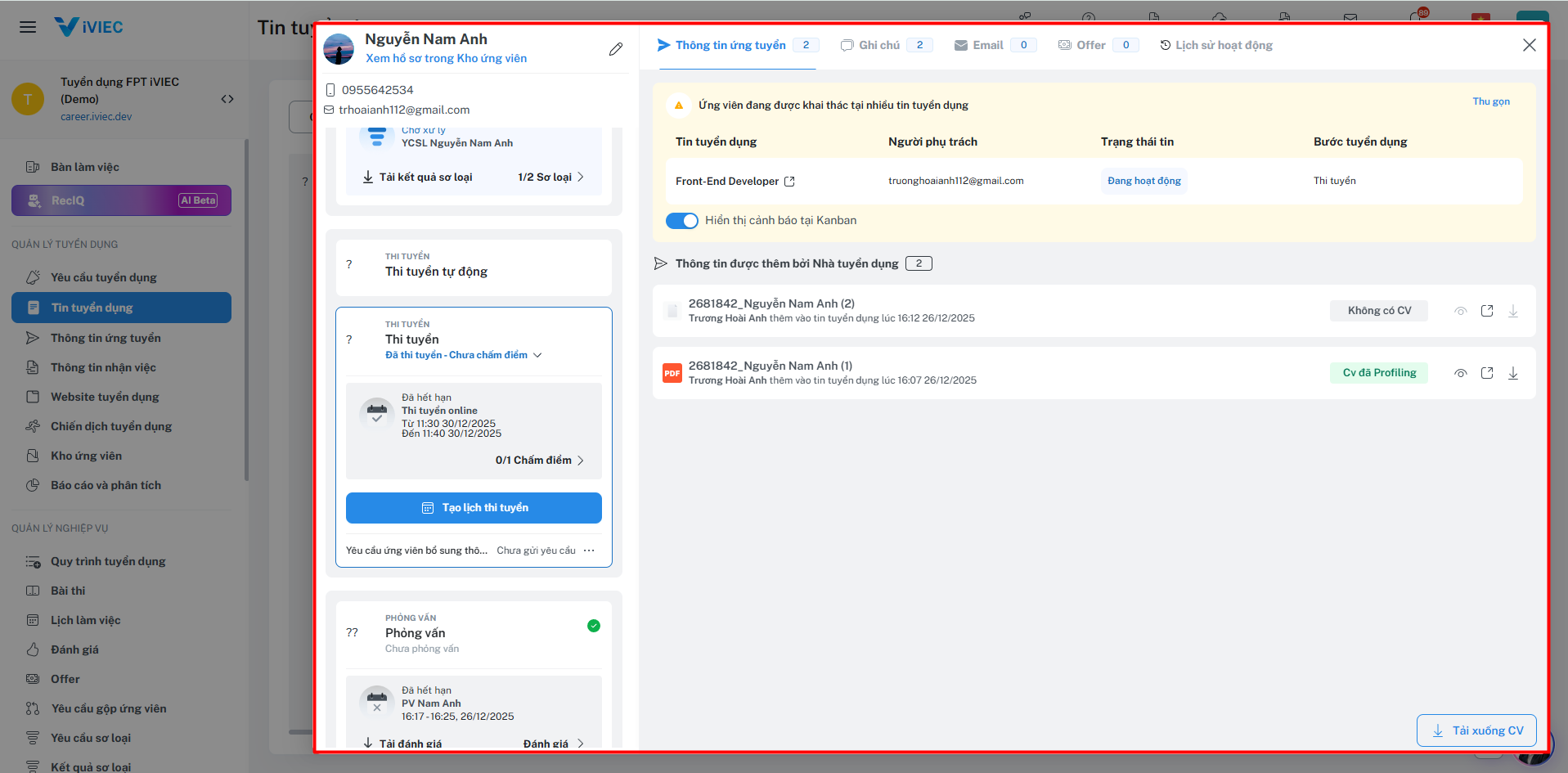The height and width of the screenshot is (773, 1568).
Task: Expand 0/1 Chấm điểm details
Action: (540, 461)
